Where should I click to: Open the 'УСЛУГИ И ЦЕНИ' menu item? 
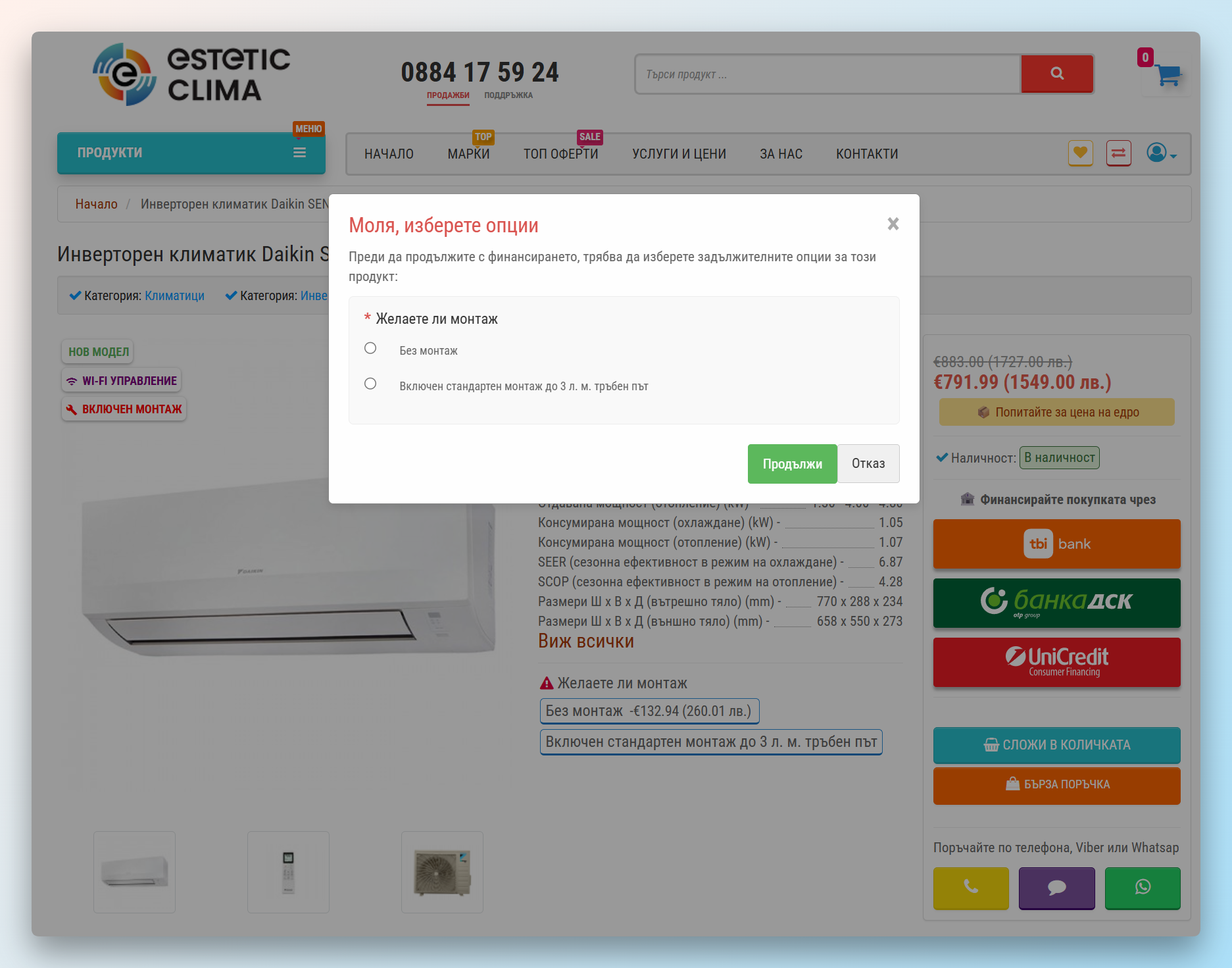pyautogui.click(x=679, y=154)
